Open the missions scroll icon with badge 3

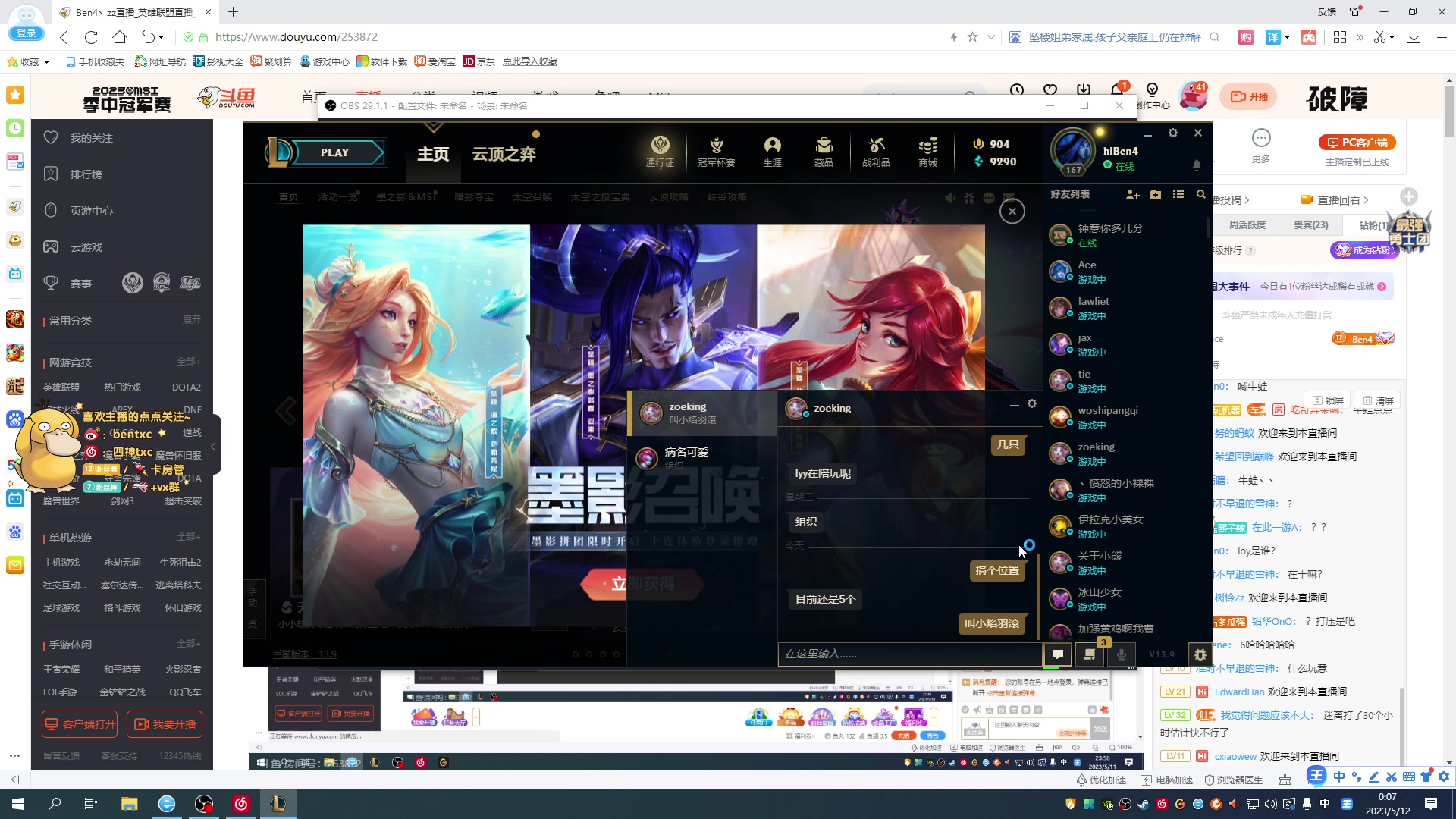coord(1090,654)
